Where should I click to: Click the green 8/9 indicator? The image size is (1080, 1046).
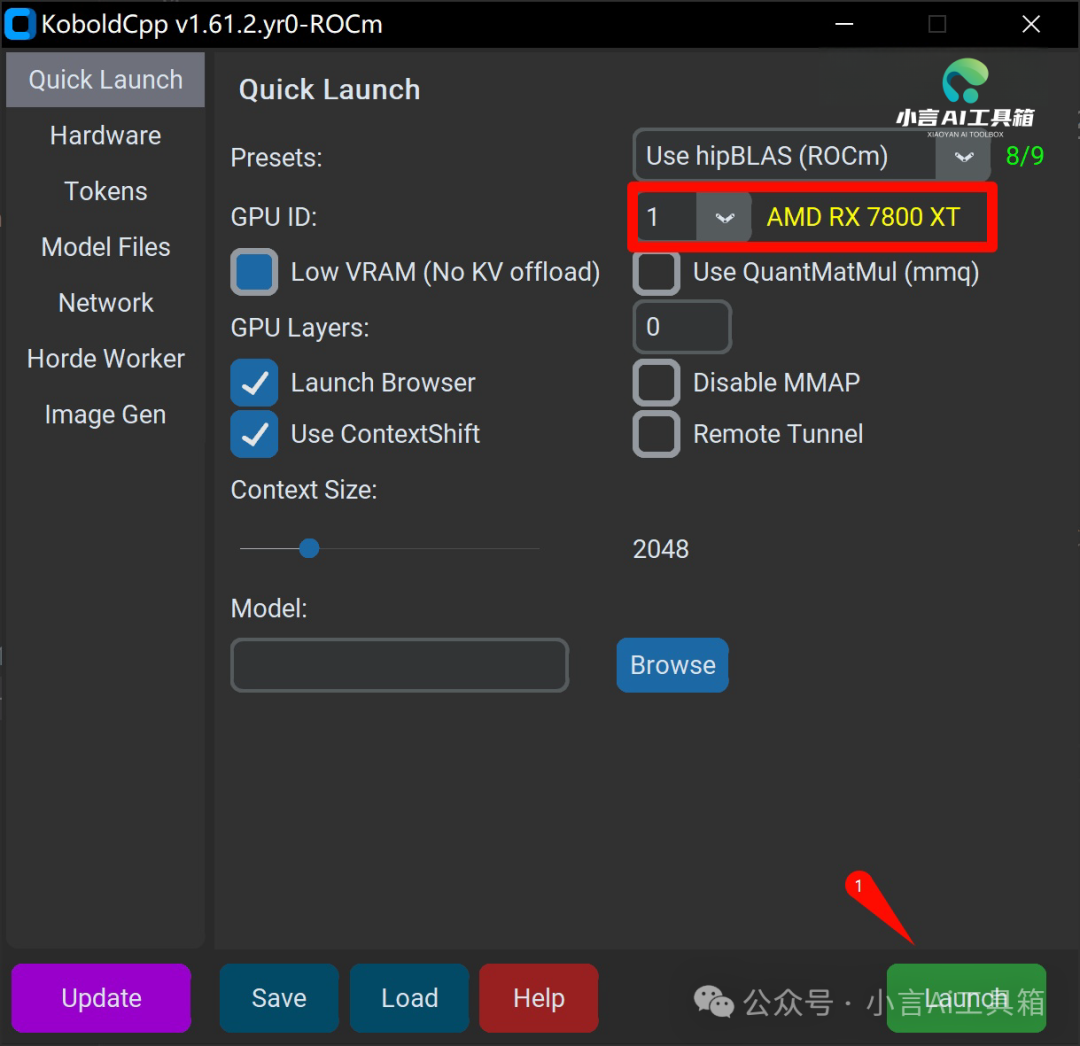1024,156
